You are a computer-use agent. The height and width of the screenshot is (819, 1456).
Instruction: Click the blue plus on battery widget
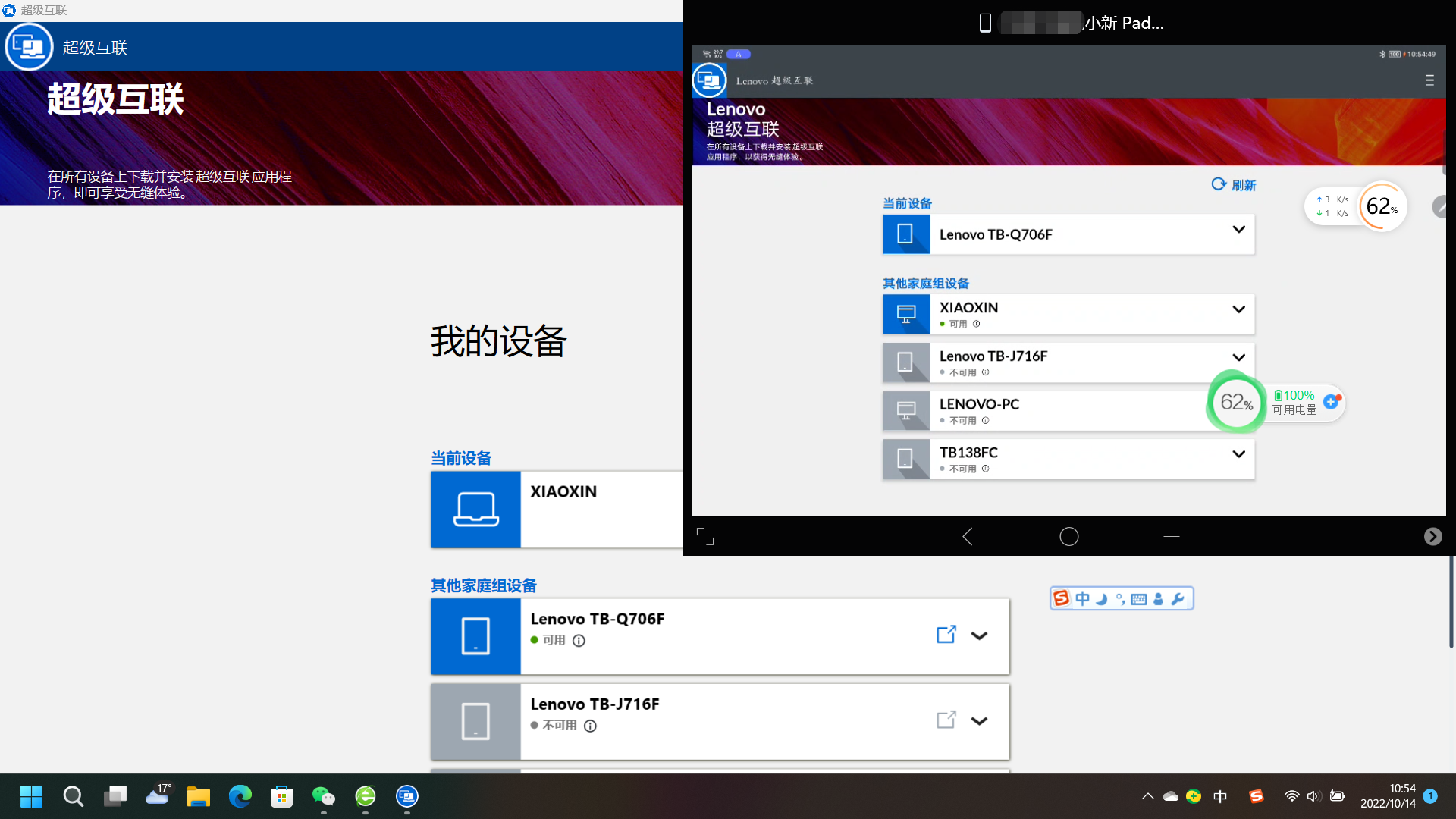1331,402
